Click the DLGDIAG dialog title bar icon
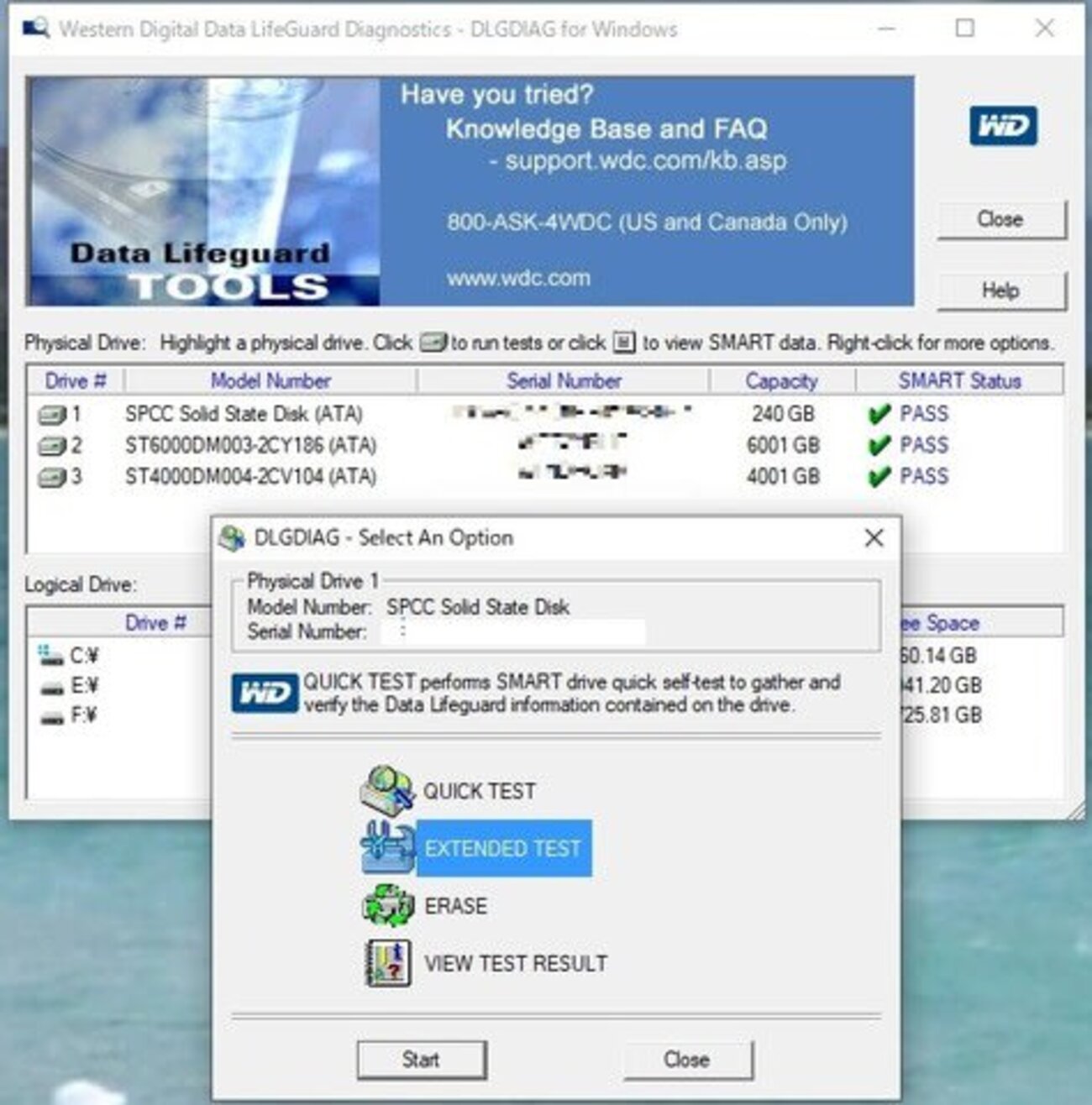The image size is (1092, 1105). (x=231, y=537)
